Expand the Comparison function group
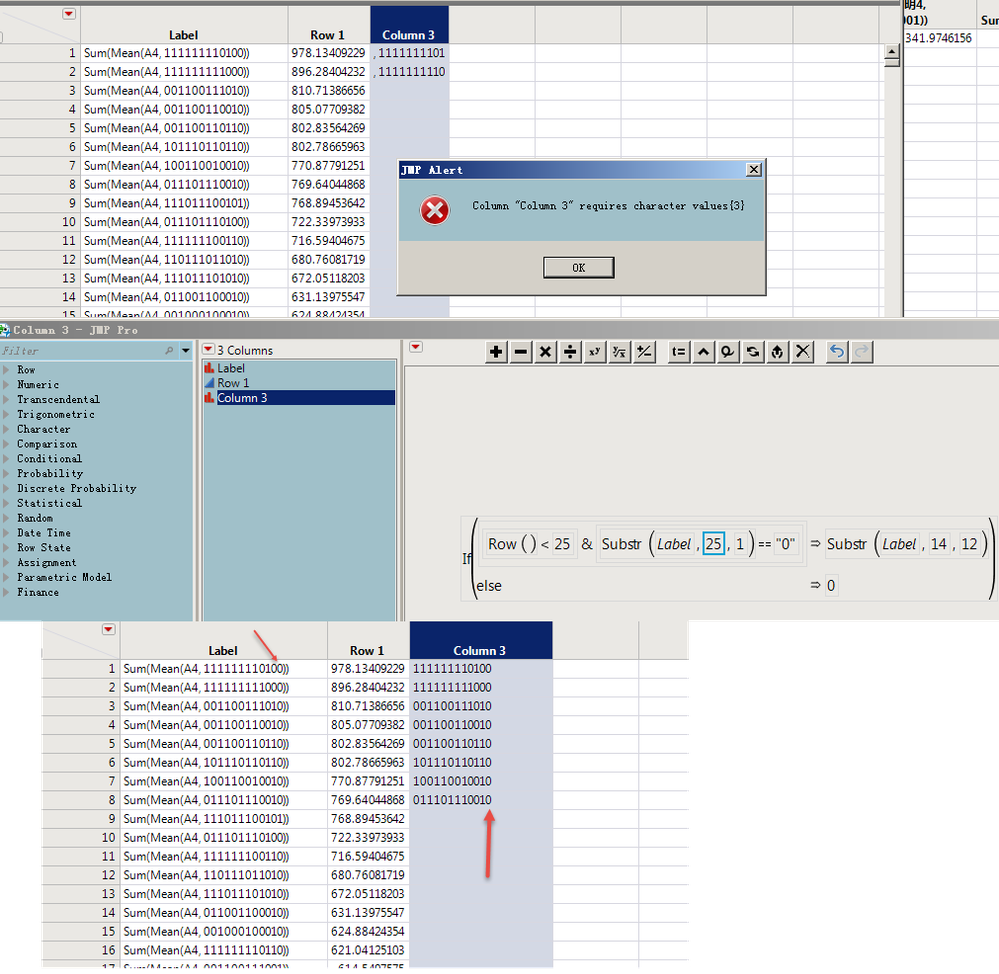The width and height of the screenshot is (999, 974). click(6, 443)
